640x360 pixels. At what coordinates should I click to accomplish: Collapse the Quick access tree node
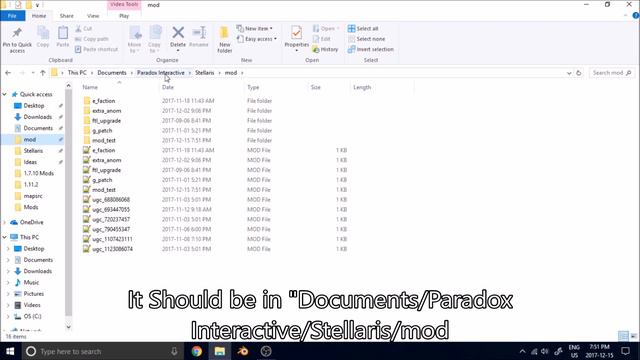[x=4, y=94]
